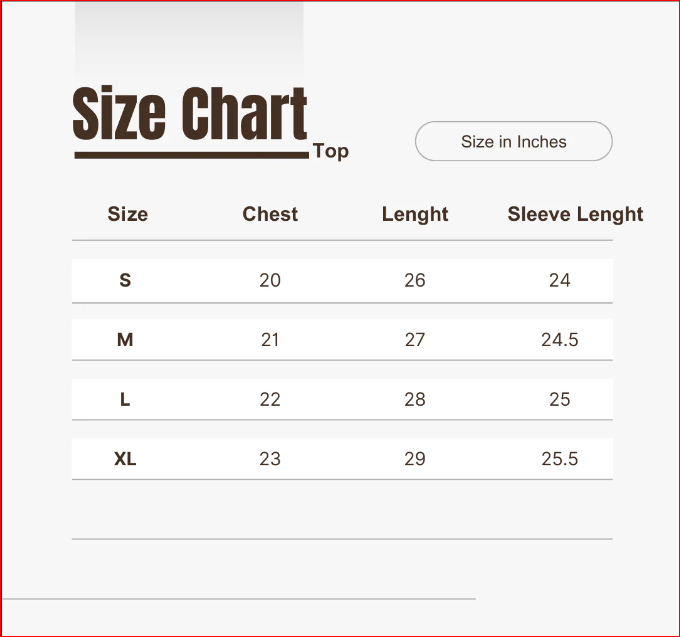
Task: Click length value 28 in L row
Action: pyautogui.click(x=415, y=400)
